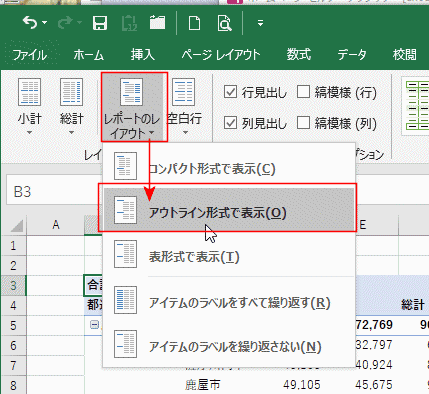Choose アウトライン形式で表示(O)

tap(229, 210)
